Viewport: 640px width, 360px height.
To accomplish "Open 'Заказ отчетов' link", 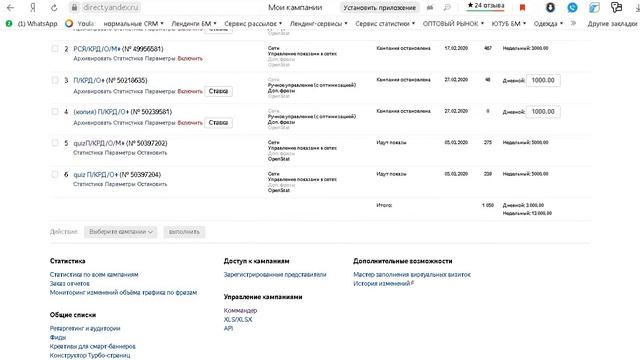I will [69, 283].
